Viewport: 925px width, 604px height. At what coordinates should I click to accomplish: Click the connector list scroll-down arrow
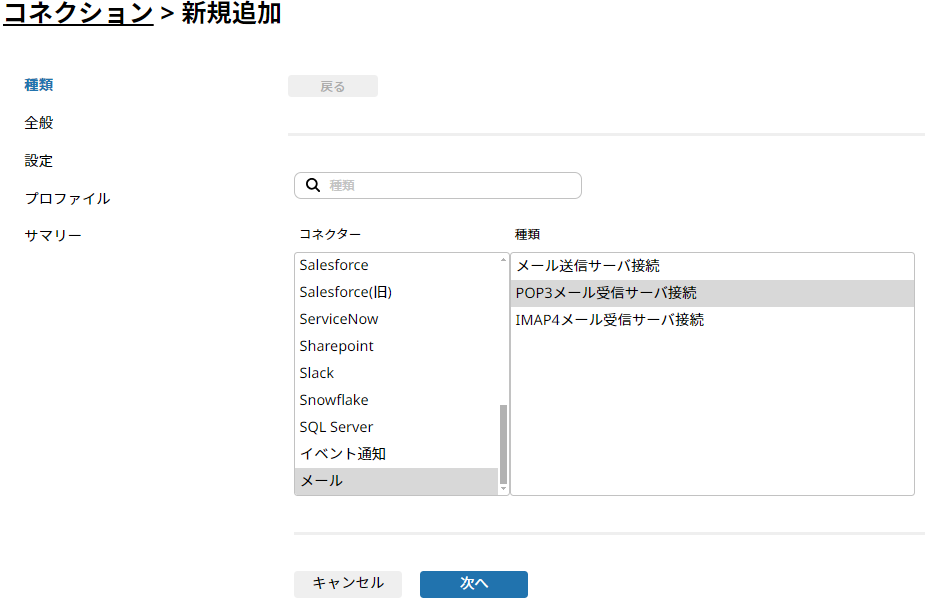click(503, 488)
